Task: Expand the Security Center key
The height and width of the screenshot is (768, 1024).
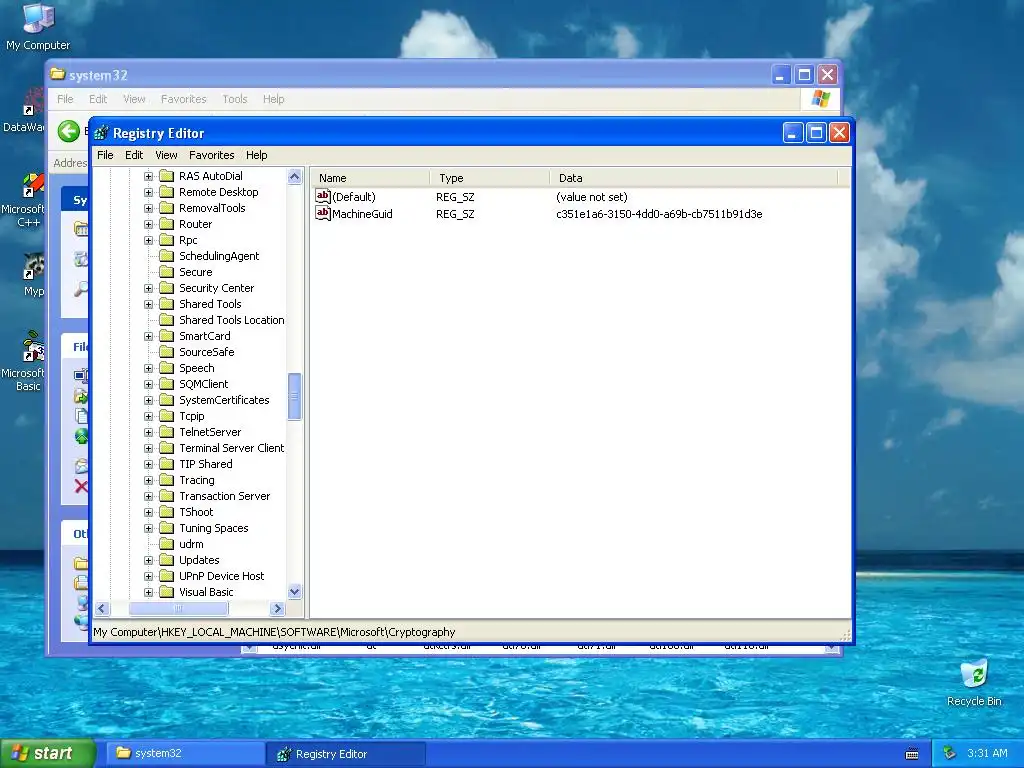Action: point(148,288)
